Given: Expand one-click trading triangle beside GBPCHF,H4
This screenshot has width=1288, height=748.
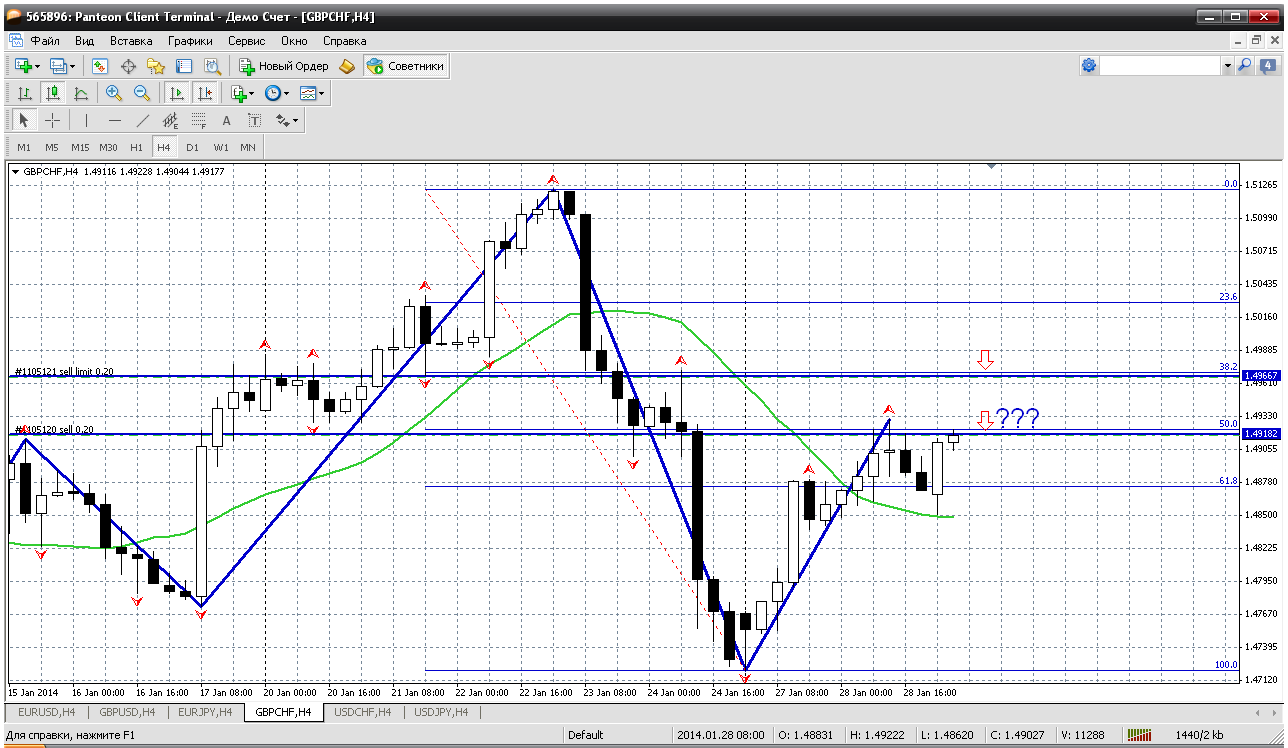Looking at the screenshot, I should tap(16, 172).
